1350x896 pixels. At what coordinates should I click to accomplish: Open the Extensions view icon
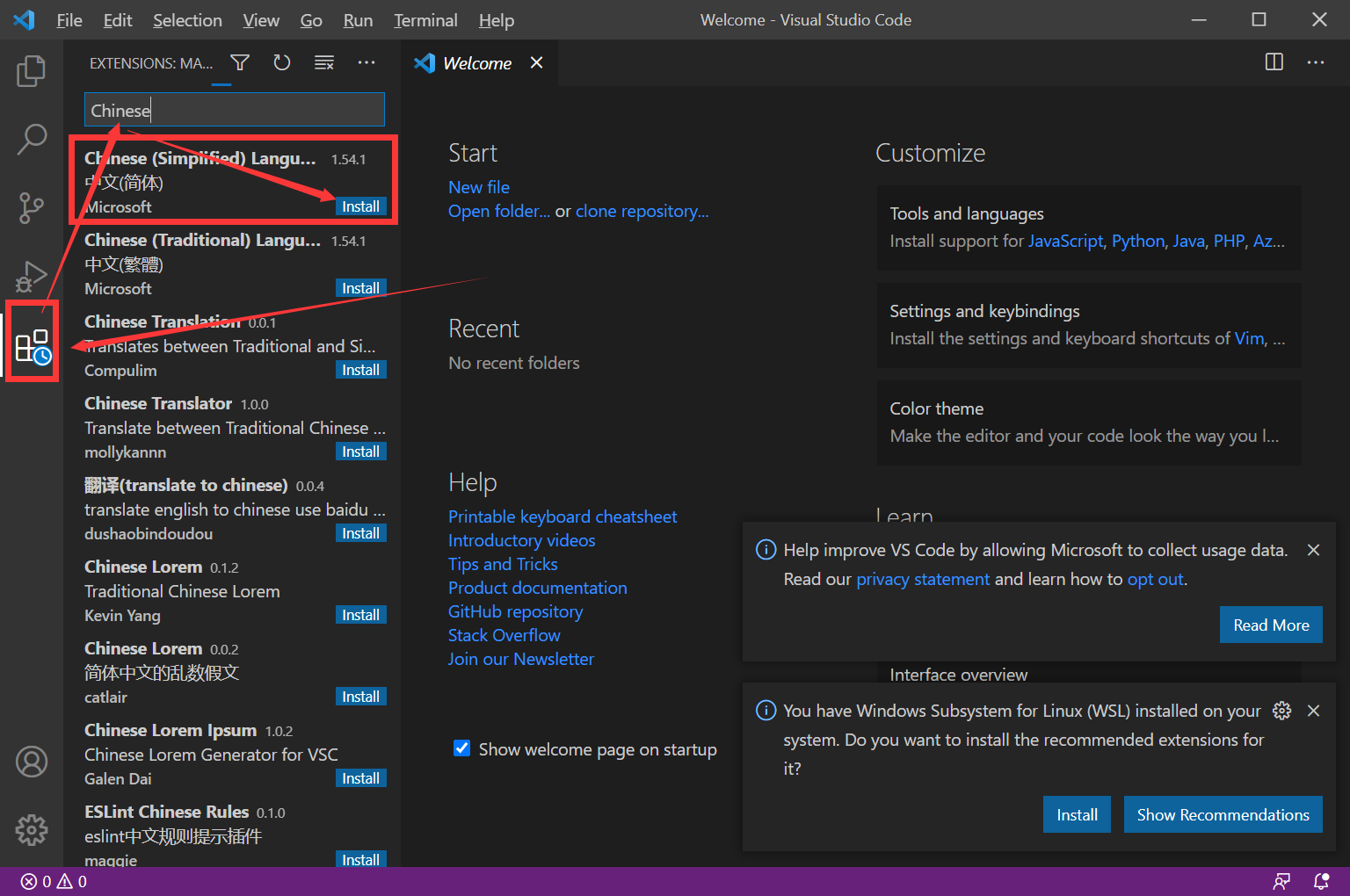(33, 346)
